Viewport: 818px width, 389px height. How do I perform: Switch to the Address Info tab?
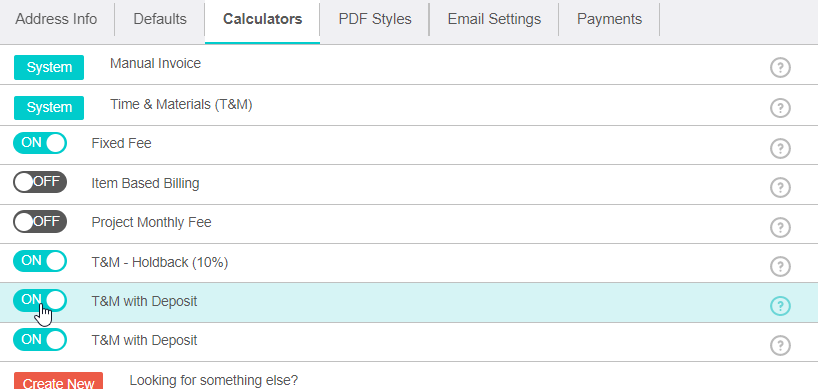click(x=56, y=19)
